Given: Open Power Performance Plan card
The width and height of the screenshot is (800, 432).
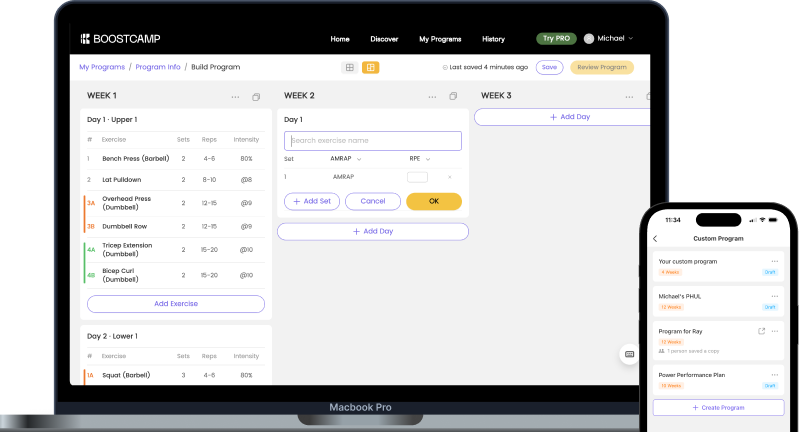Looking at the screenshot, I should click(718, 380).
